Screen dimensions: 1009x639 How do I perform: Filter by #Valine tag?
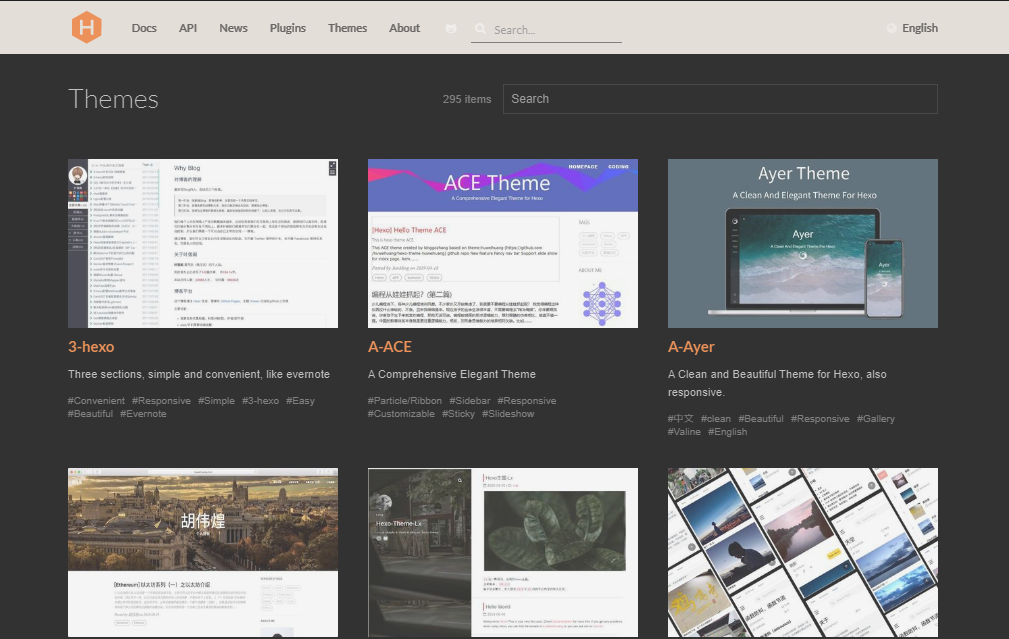click(684, 432)
